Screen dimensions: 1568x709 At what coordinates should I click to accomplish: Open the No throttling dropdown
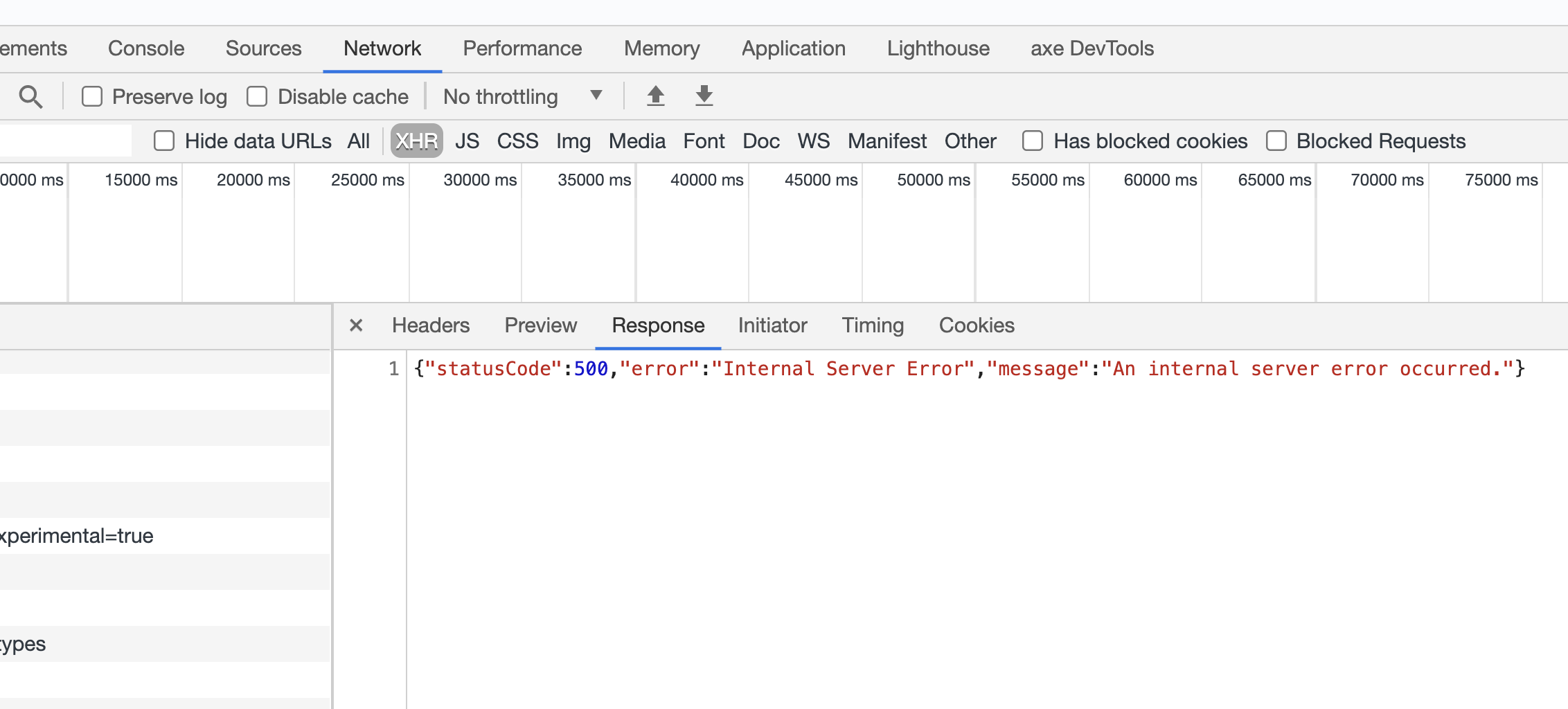(523, 96)
